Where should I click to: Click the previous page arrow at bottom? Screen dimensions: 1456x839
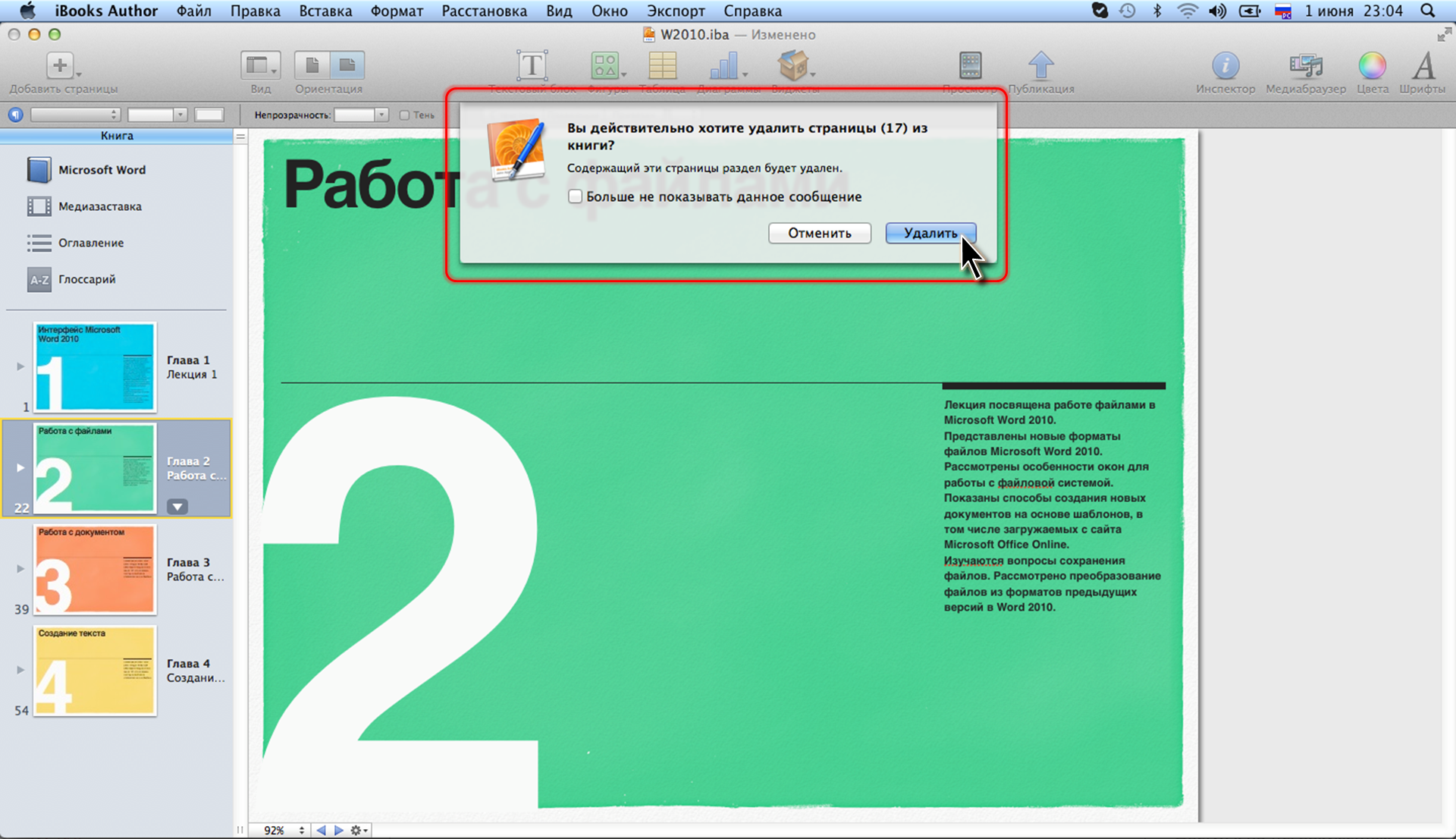tap(322, 830)
